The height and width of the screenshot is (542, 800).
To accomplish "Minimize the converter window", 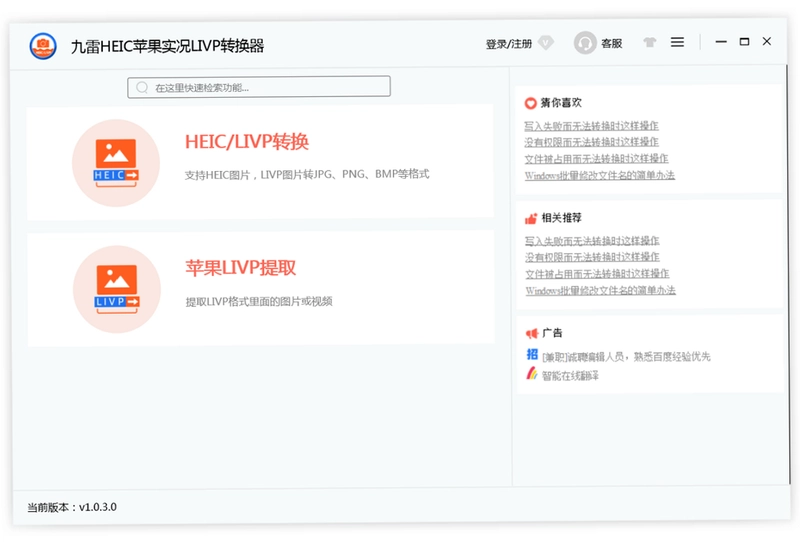I will pyautogui.click(x=721, y=42).
